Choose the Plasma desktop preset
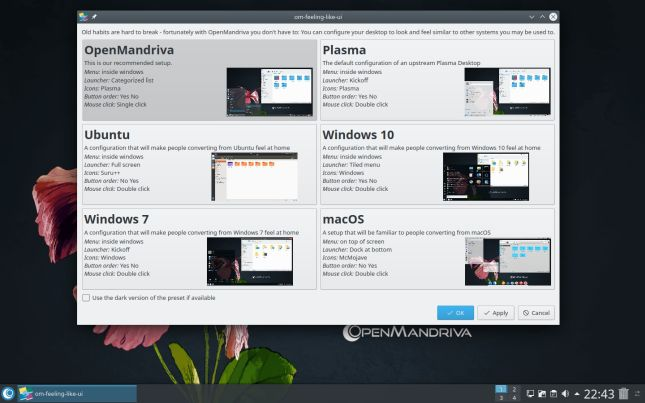Image resolution: width=645 pixels, height=403 pixels. [437, 80]
